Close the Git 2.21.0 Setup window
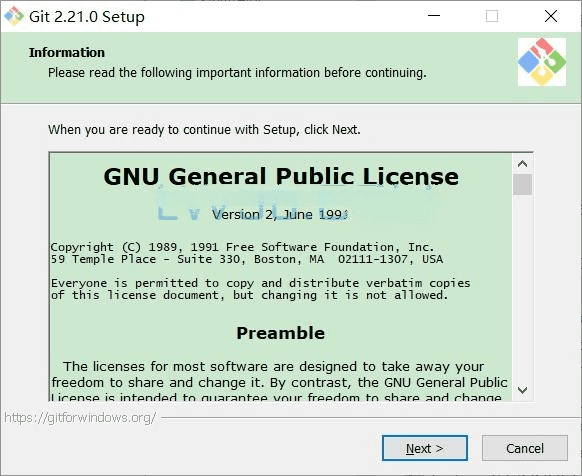582x476 pixels. 550,16
